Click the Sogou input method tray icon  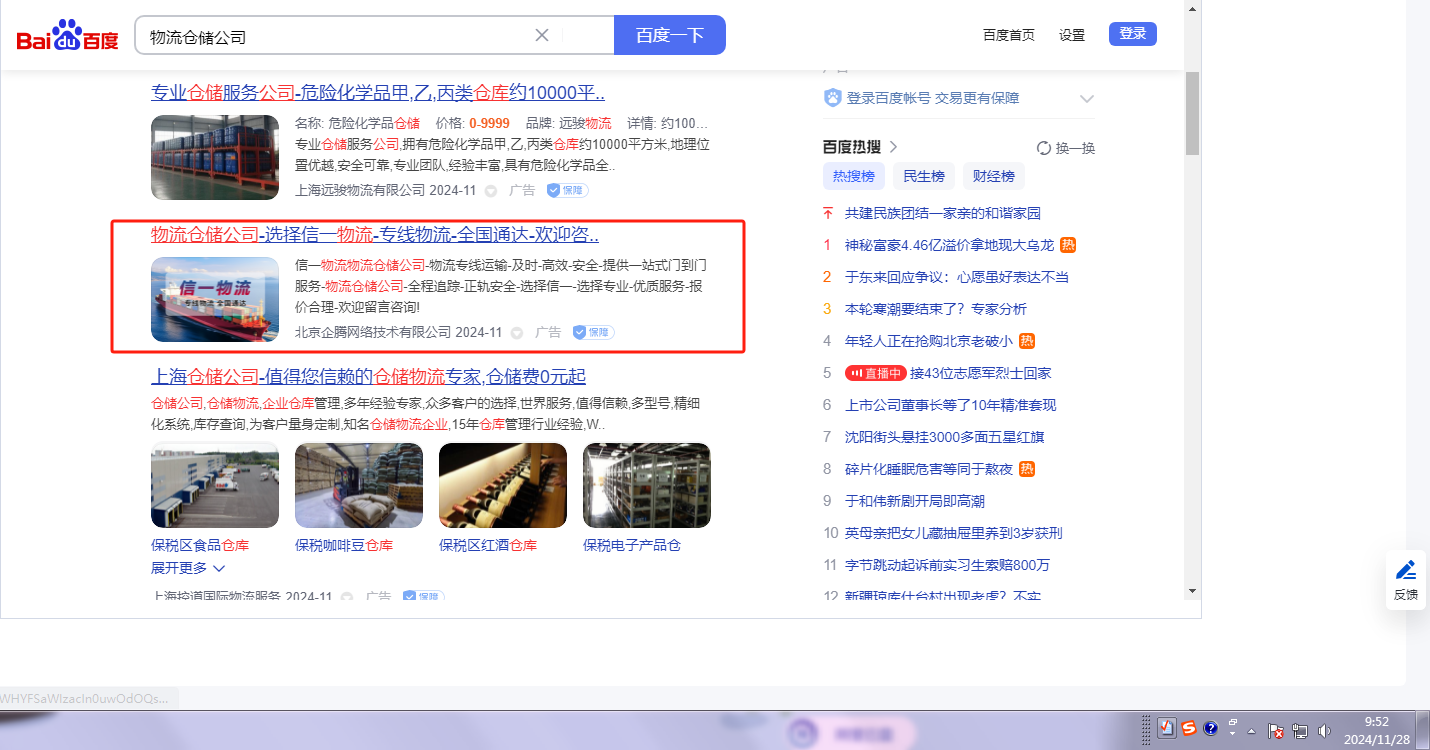click(1189, 729)
